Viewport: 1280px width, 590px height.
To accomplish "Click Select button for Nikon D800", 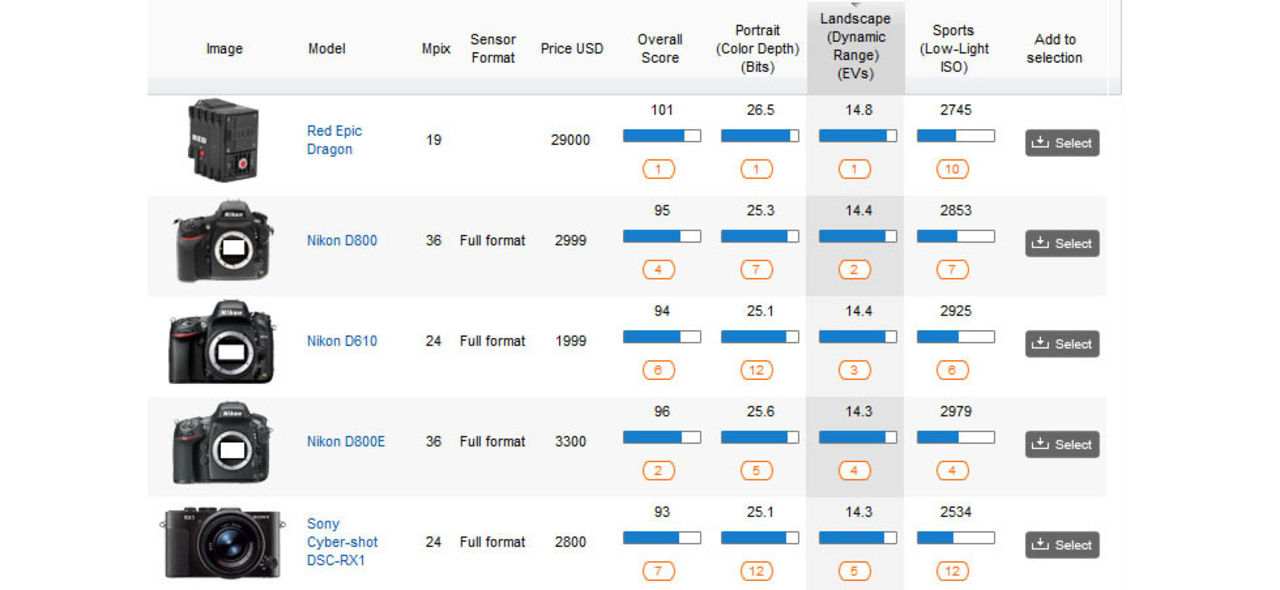I will [x=1062, y=243].
